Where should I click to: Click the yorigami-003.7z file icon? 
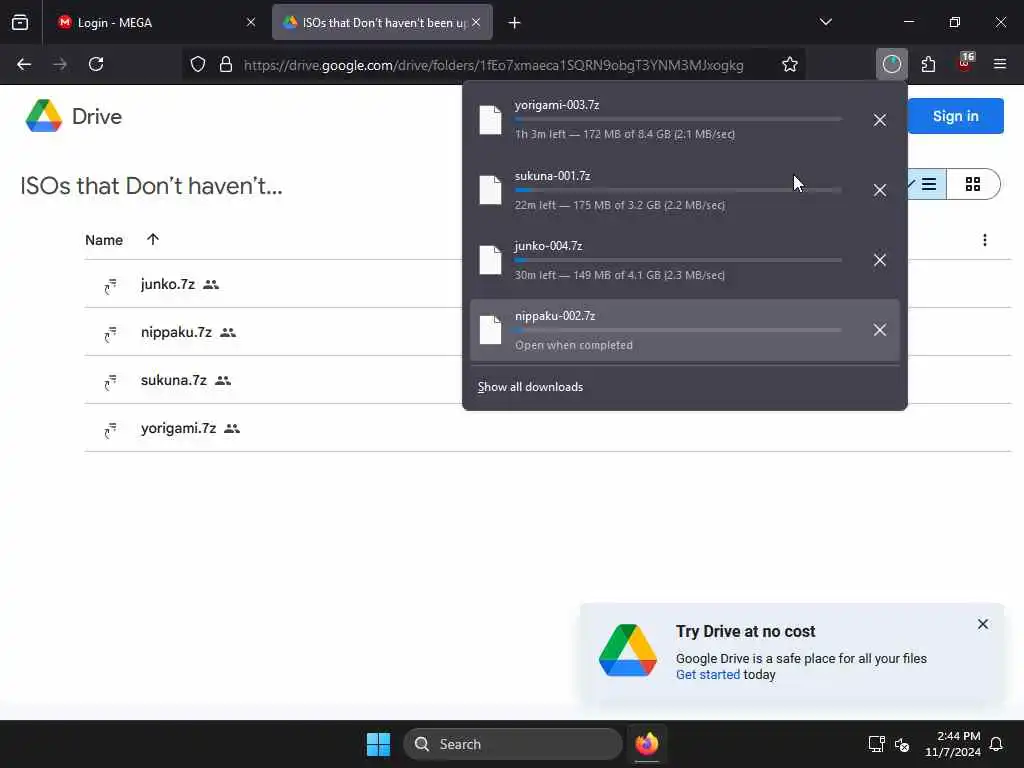pyautogui.click(x=490, y=120)
